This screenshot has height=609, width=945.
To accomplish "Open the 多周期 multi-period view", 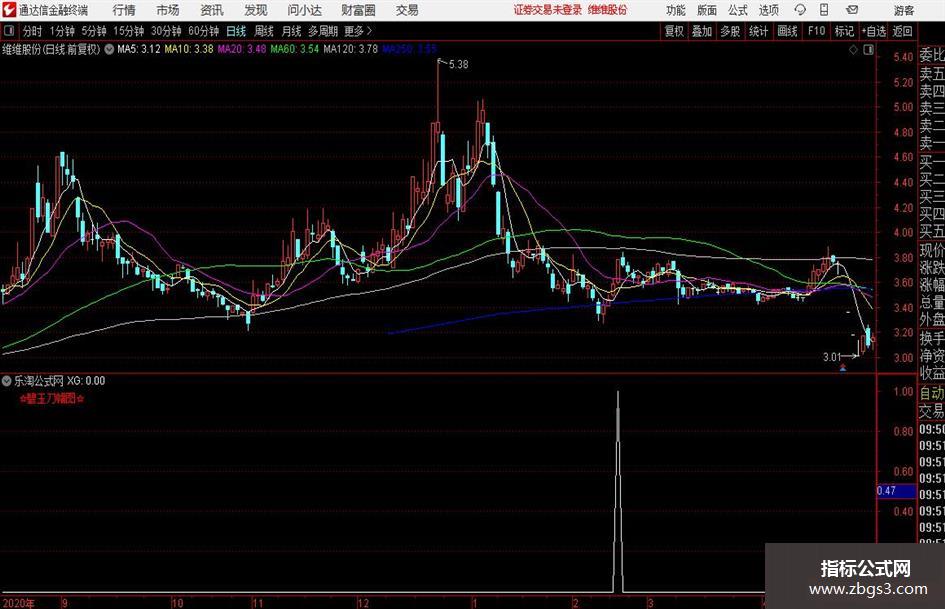I will click(323, 31).
